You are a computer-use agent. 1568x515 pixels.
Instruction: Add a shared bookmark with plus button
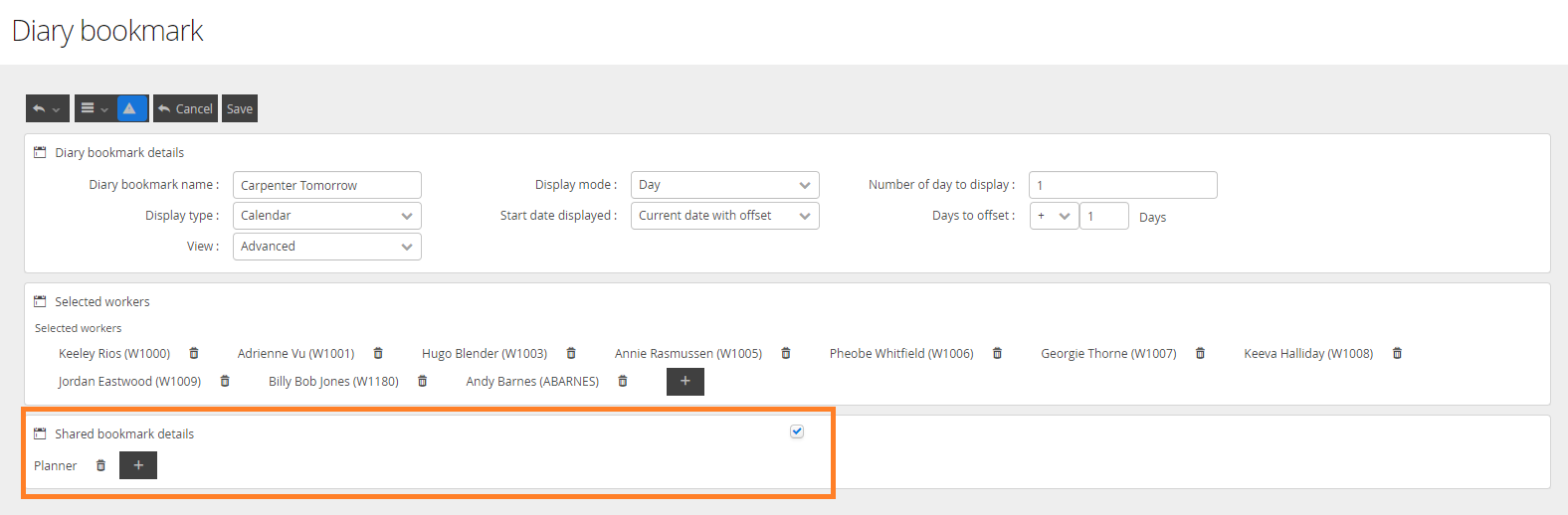pyautogui.click(x=138, y=465)
